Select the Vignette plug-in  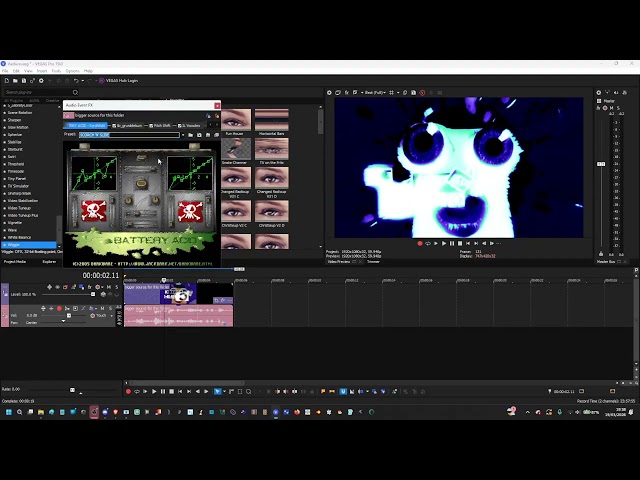click(15, 223)
